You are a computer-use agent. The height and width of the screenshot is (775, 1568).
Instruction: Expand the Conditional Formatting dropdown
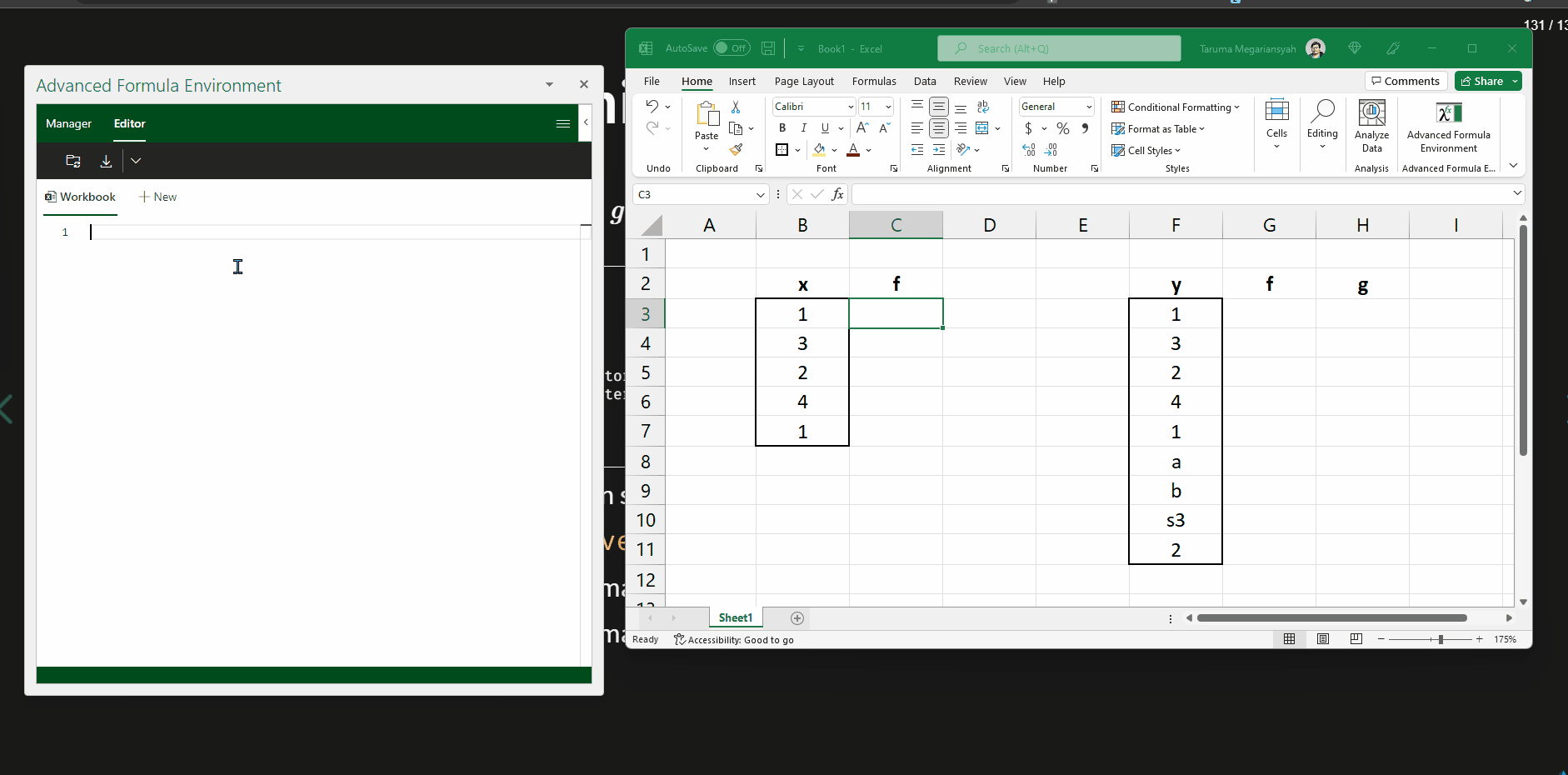pyautogui.click(x=1176, y=107)
